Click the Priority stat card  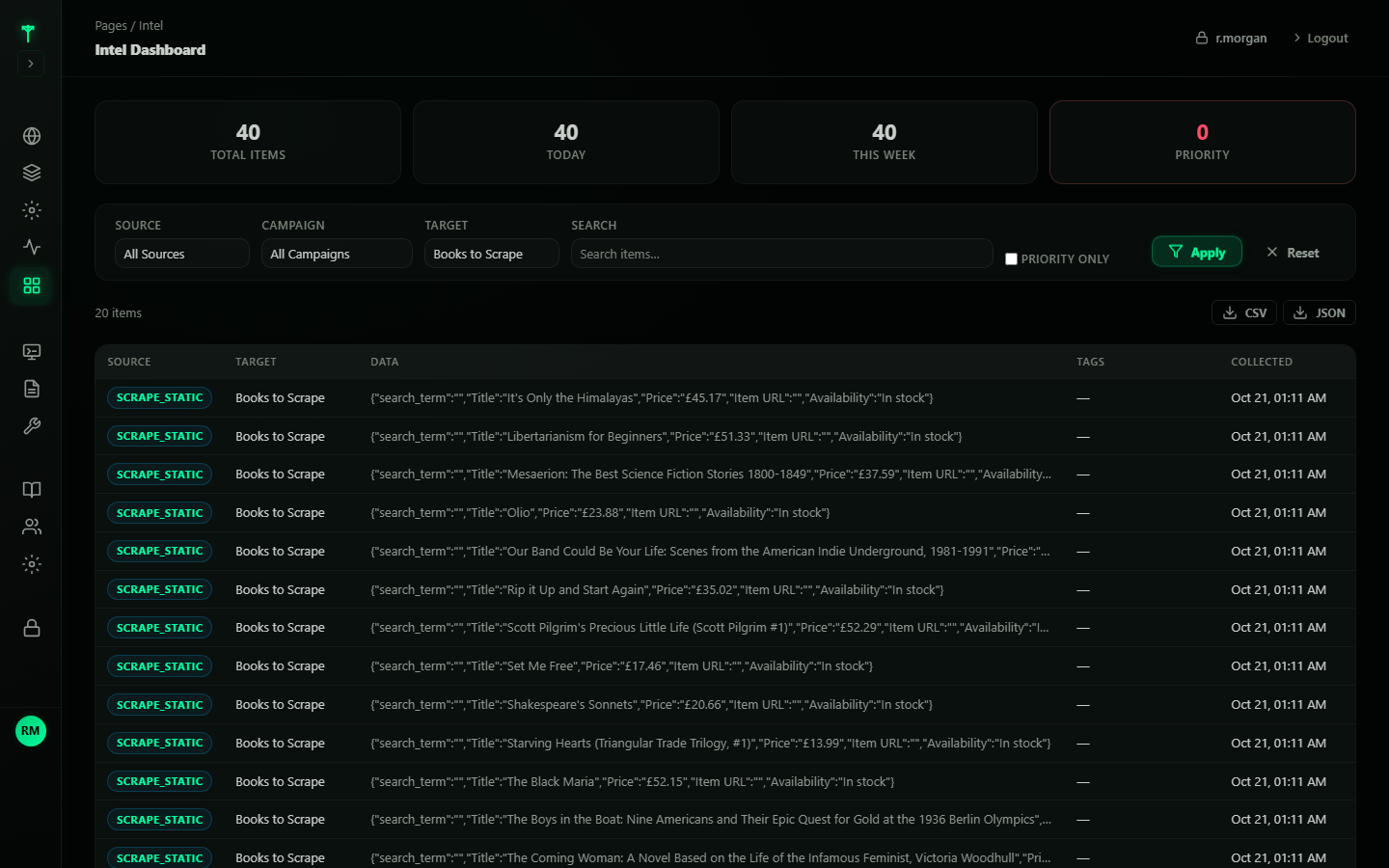coord(1203,142)
